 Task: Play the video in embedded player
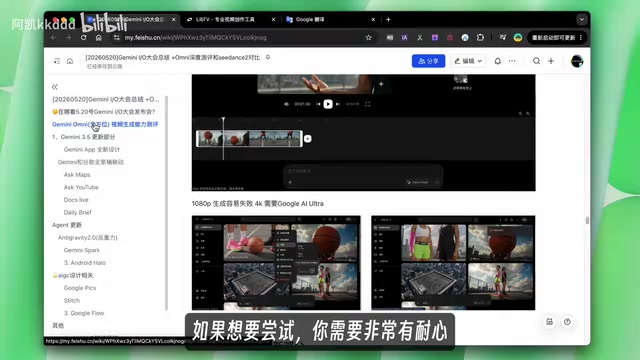[328, 104]
